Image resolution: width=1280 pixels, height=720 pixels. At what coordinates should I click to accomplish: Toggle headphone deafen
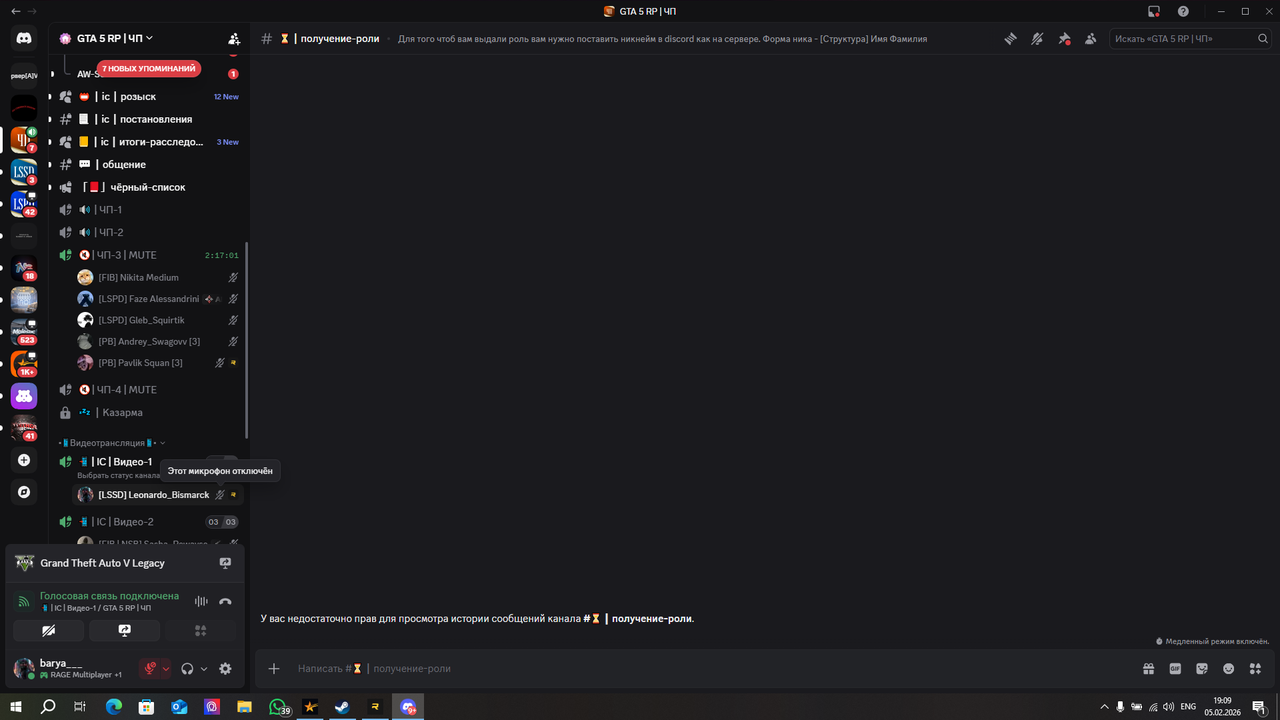pyautogui.click(x=187, y=669)
